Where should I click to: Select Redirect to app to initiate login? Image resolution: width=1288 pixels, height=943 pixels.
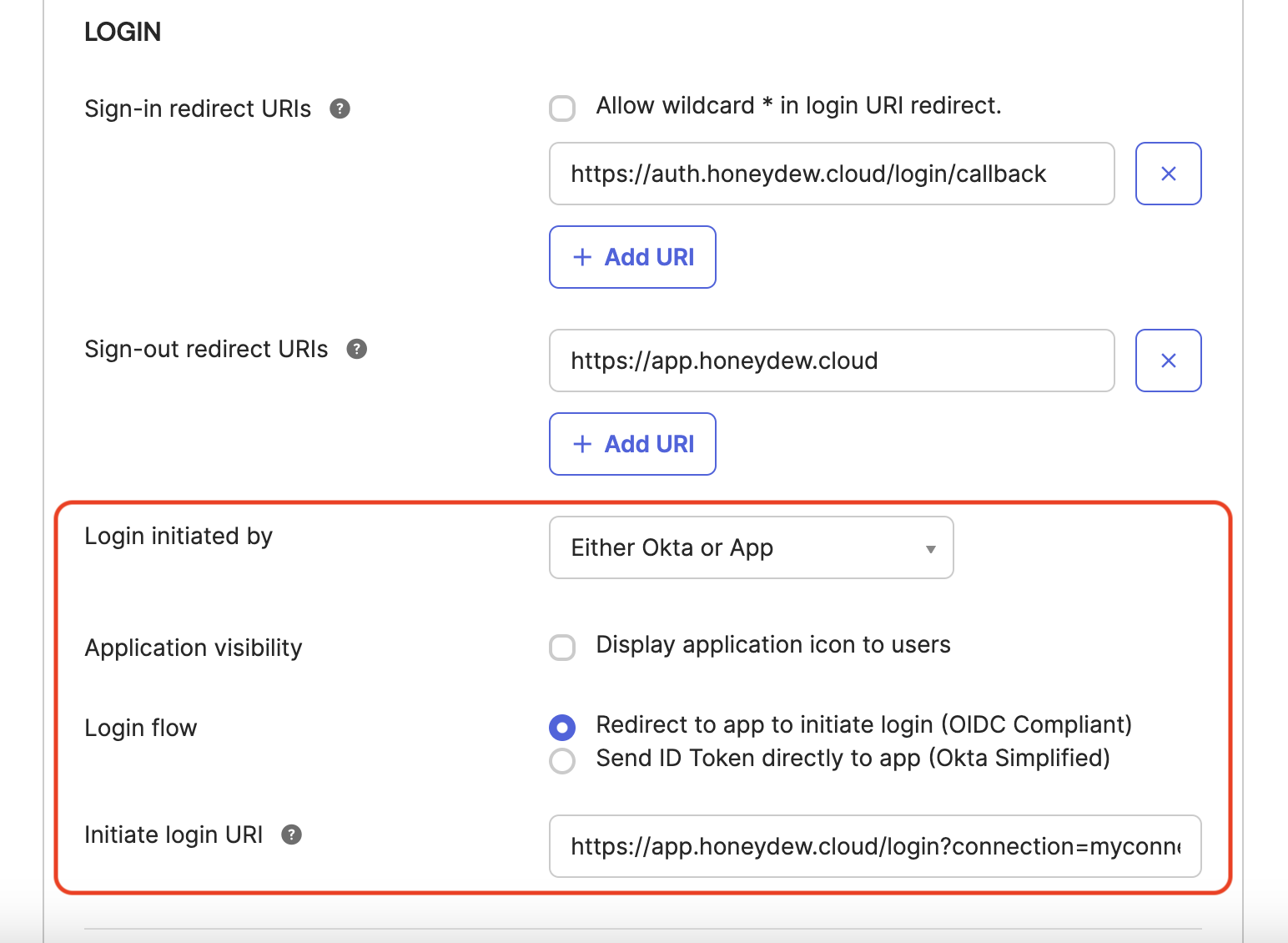pos(562,727)
